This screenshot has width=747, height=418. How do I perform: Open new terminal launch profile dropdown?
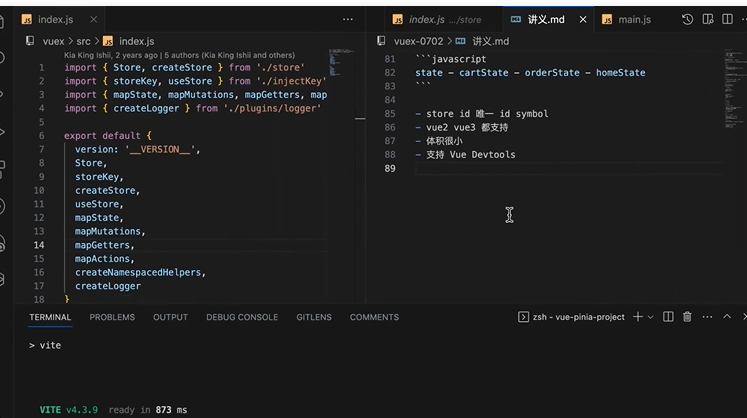[x=650, y=317]
